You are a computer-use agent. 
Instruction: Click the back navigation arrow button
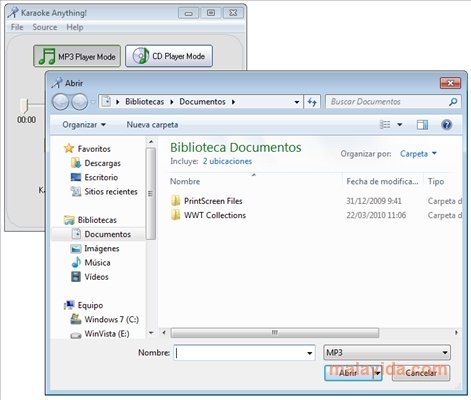tap(60, 102)
